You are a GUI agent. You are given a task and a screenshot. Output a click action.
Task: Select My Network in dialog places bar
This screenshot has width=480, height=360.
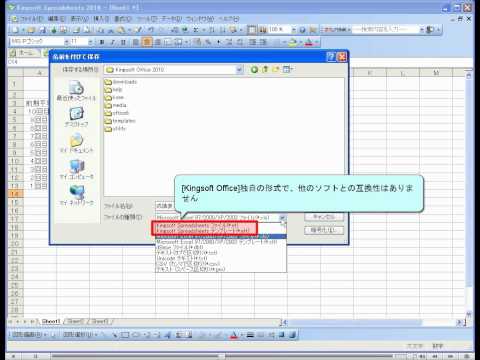[76, 196]
